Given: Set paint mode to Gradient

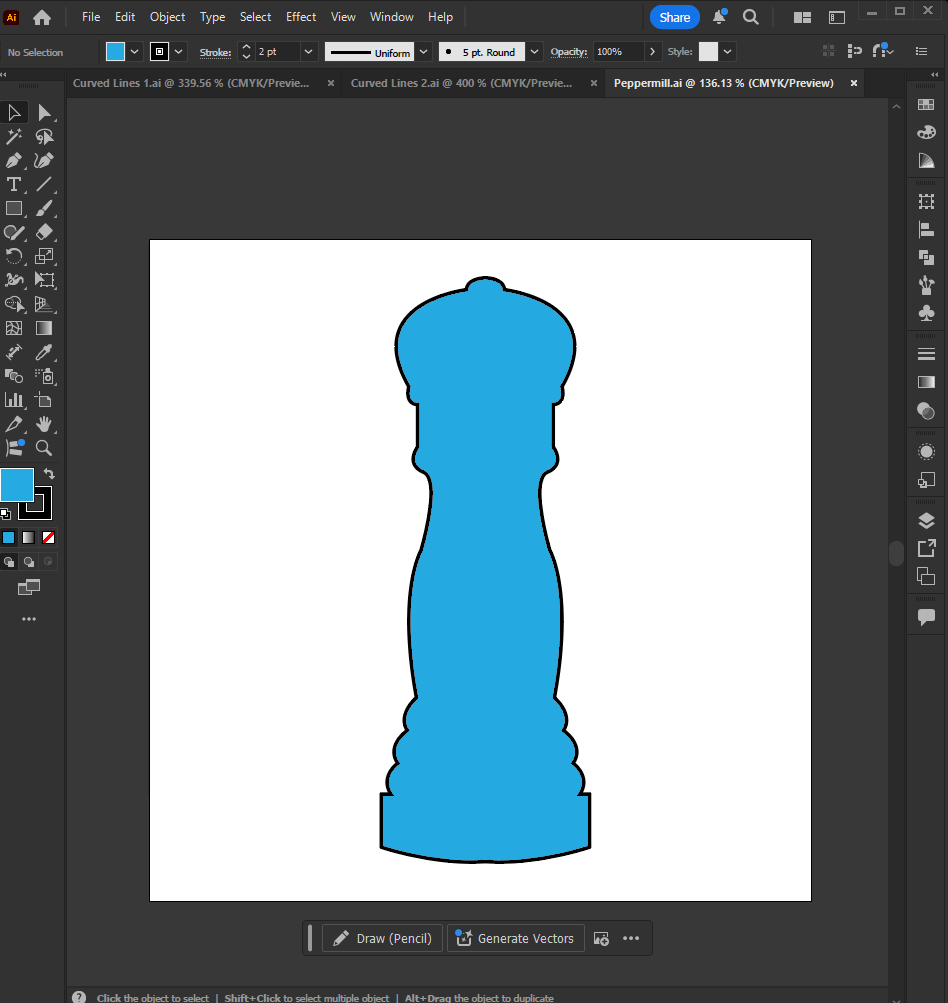Looking at the screenshot, I should [x=28, y=538].
